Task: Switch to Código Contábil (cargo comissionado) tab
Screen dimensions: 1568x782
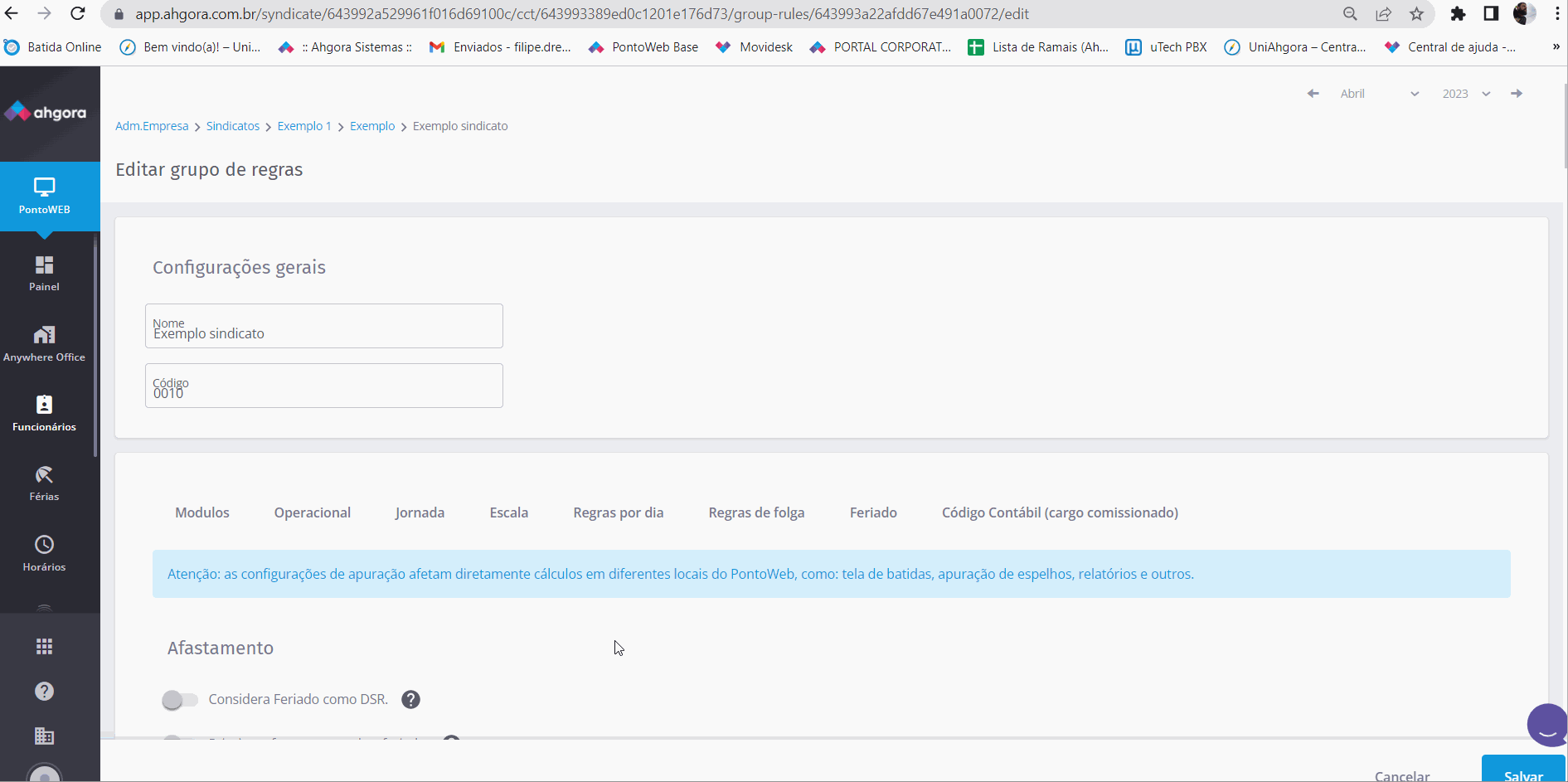Action: pos(1060,512)
